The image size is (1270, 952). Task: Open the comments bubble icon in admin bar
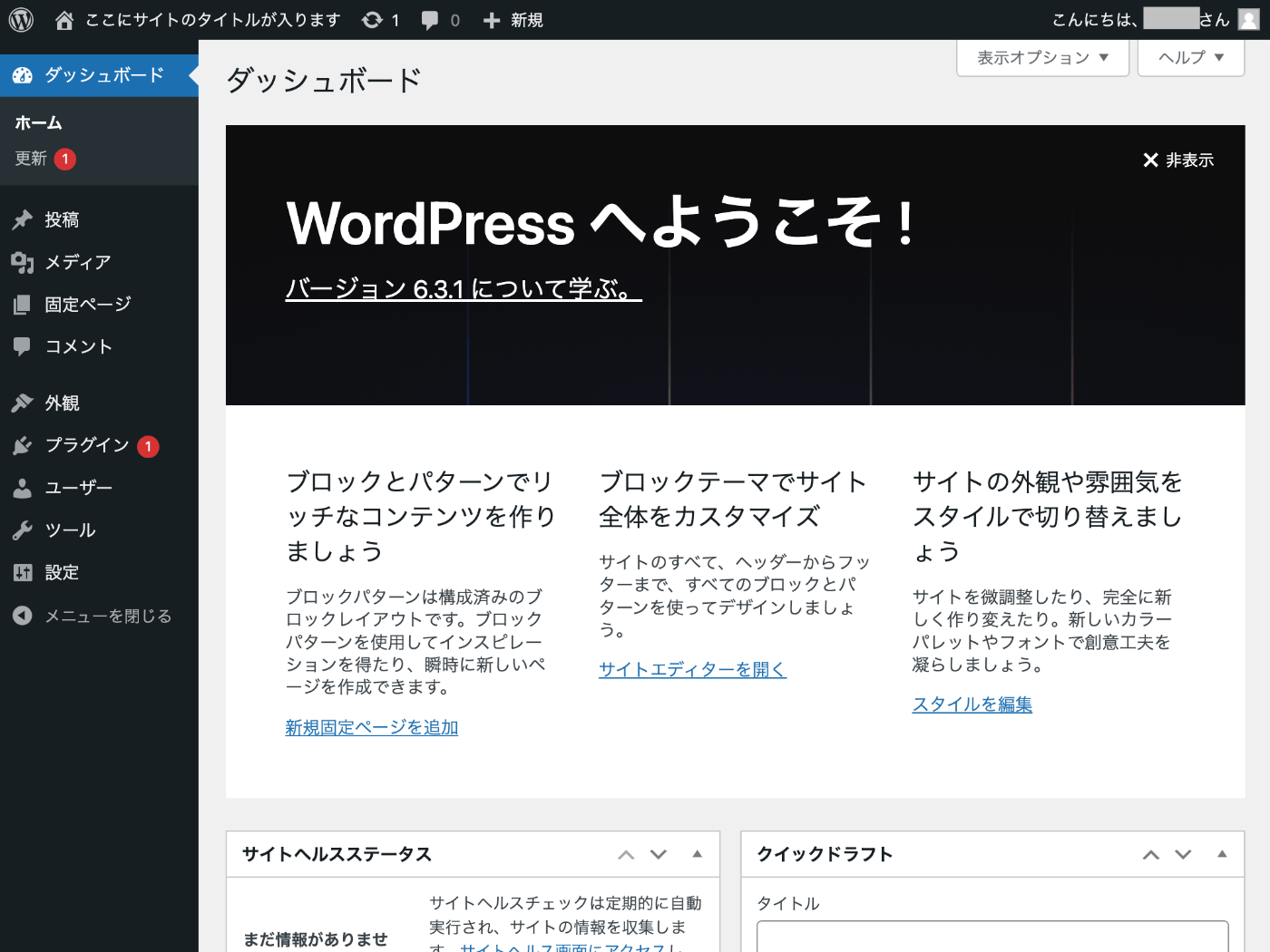click(430, 21)
